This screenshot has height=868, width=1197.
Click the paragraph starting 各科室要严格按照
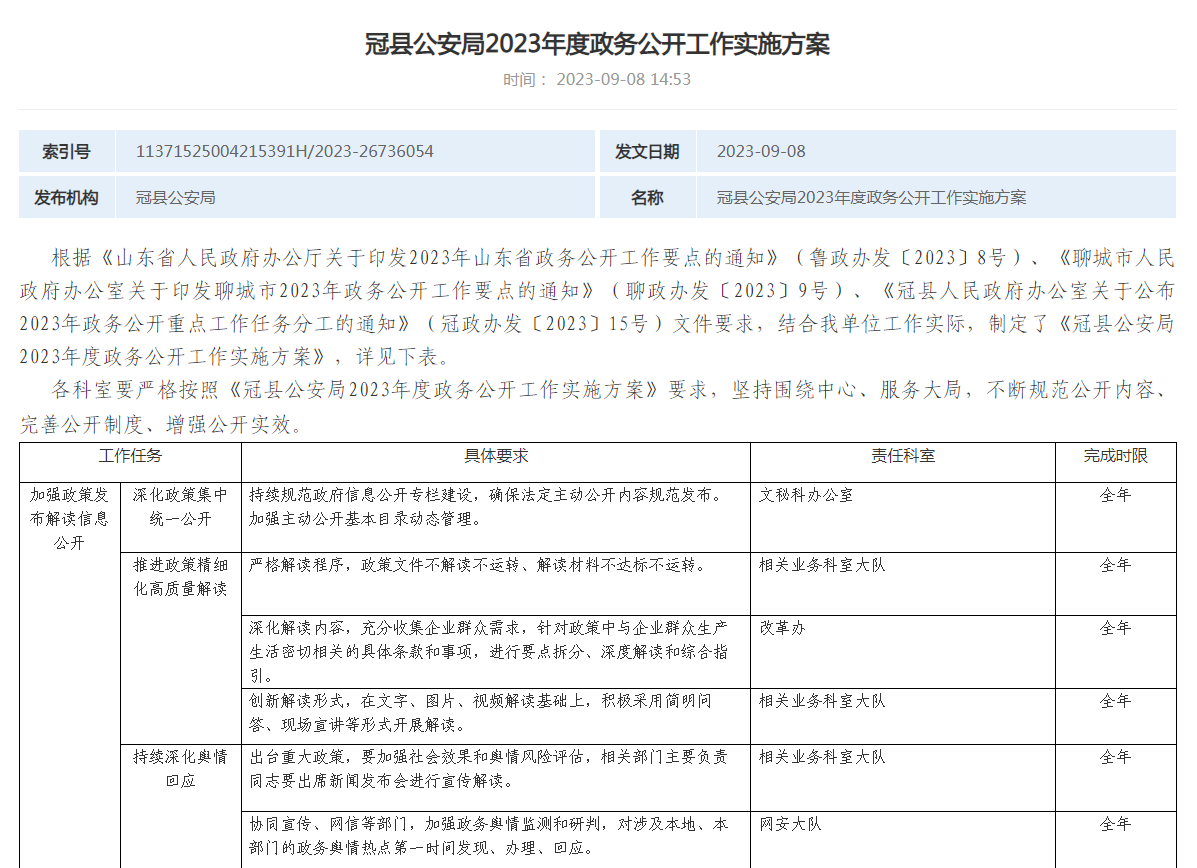(597, 407)
